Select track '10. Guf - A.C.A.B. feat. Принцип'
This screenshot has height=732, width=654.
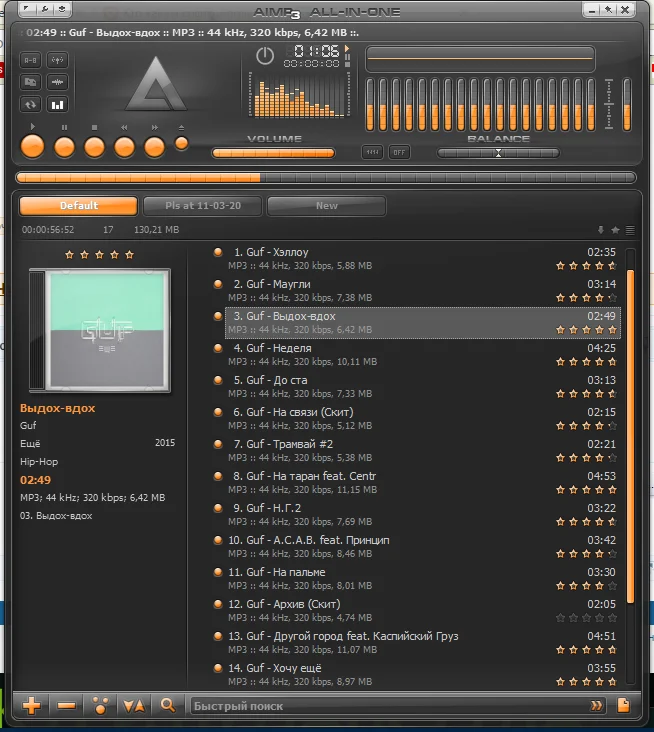pos(422,546)
